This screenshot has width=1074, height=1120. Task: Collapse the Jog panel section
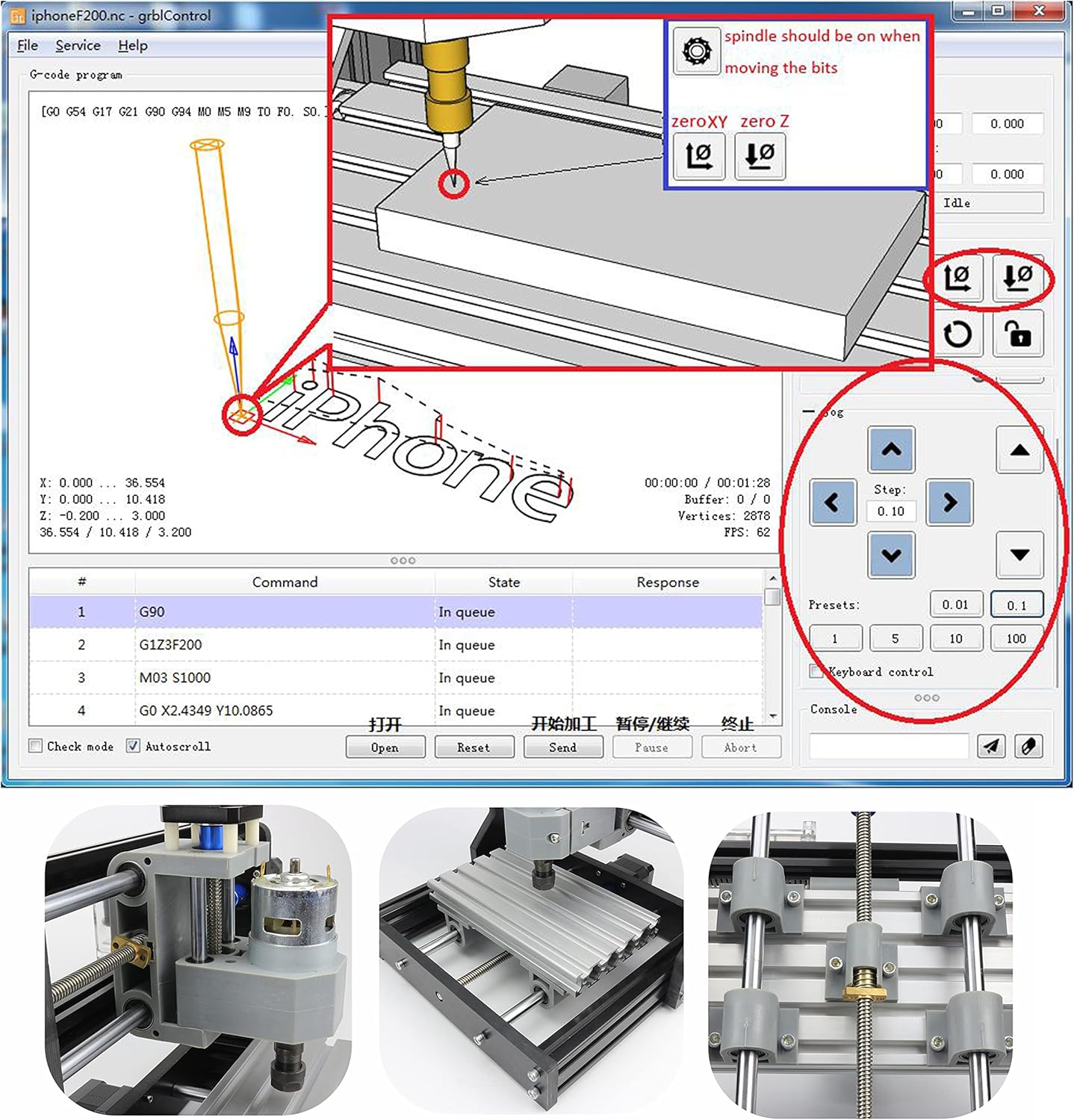810,411
